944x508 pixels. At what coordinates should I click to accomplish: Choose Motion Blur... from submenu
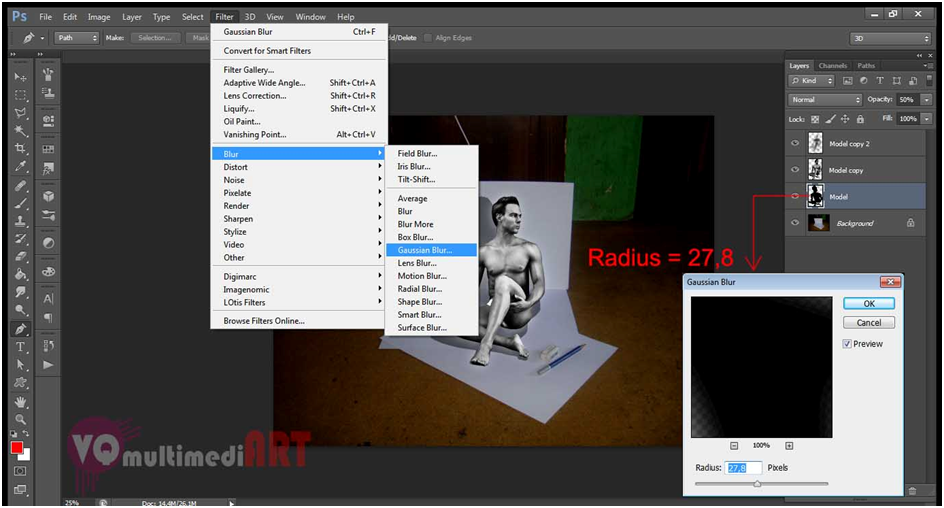click(431, 276)
